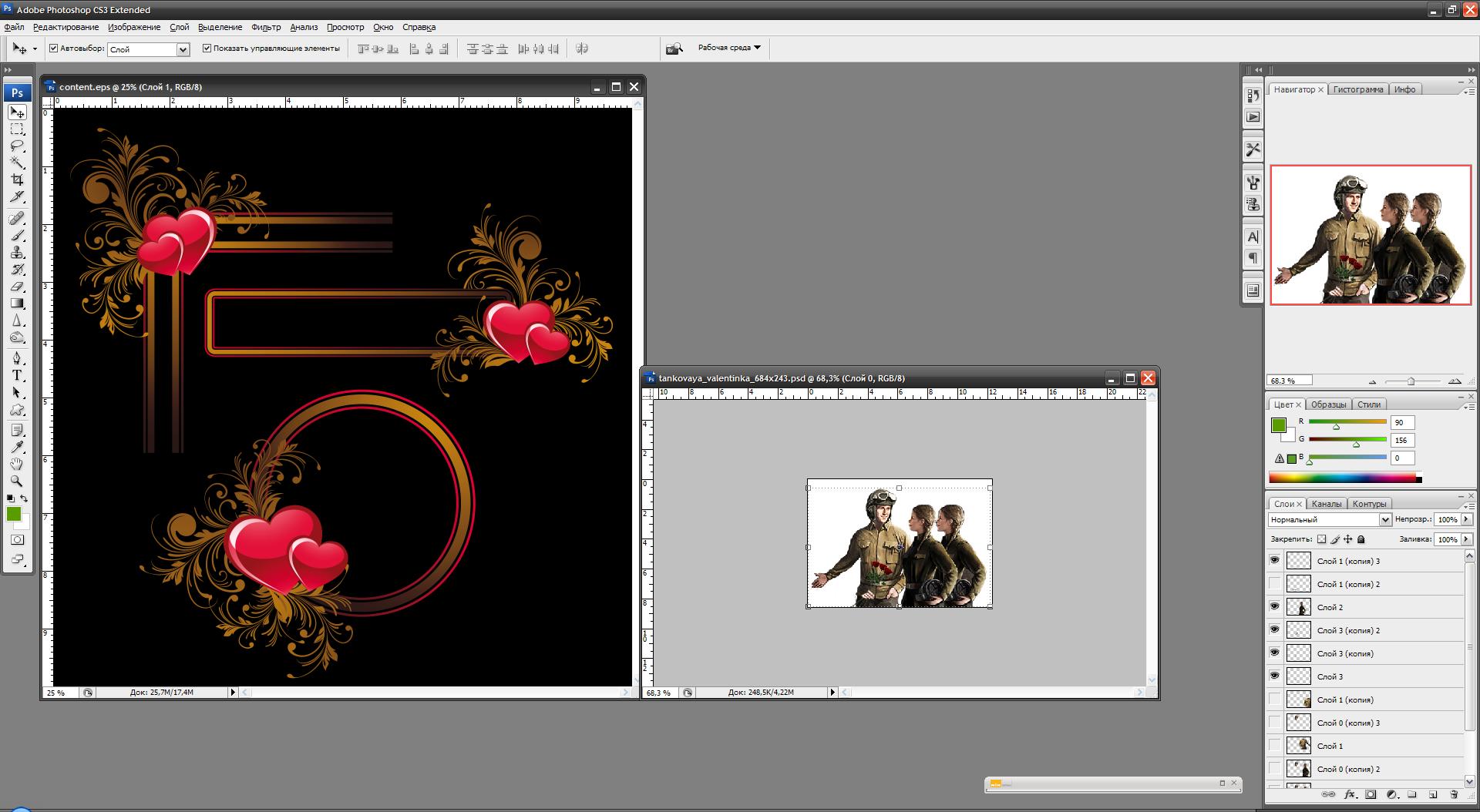The width and height of the screenshot is (1480, 812).
Task: Activate the Horizontal Type tool
Action: (17, 375)
